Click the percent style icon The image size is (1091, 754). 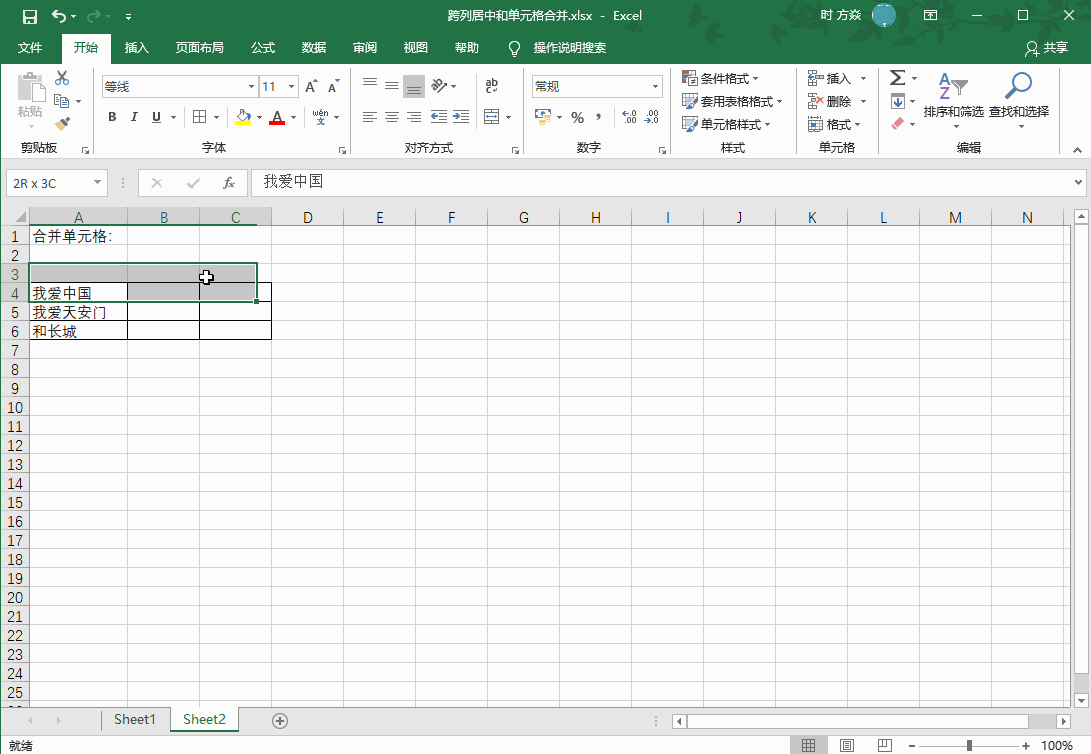578,118
